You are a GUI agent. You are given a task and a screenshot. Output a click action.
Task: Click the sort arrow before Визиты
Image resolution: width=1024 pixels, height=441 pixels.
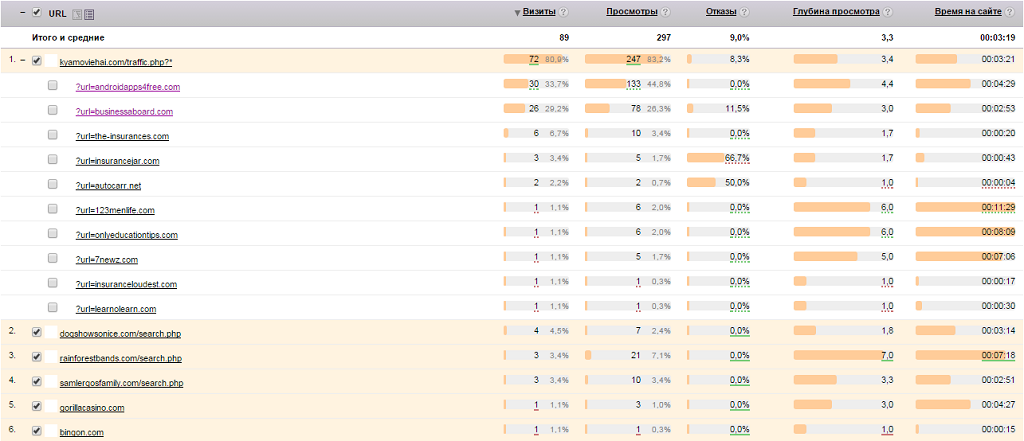[x=517, y=12]
